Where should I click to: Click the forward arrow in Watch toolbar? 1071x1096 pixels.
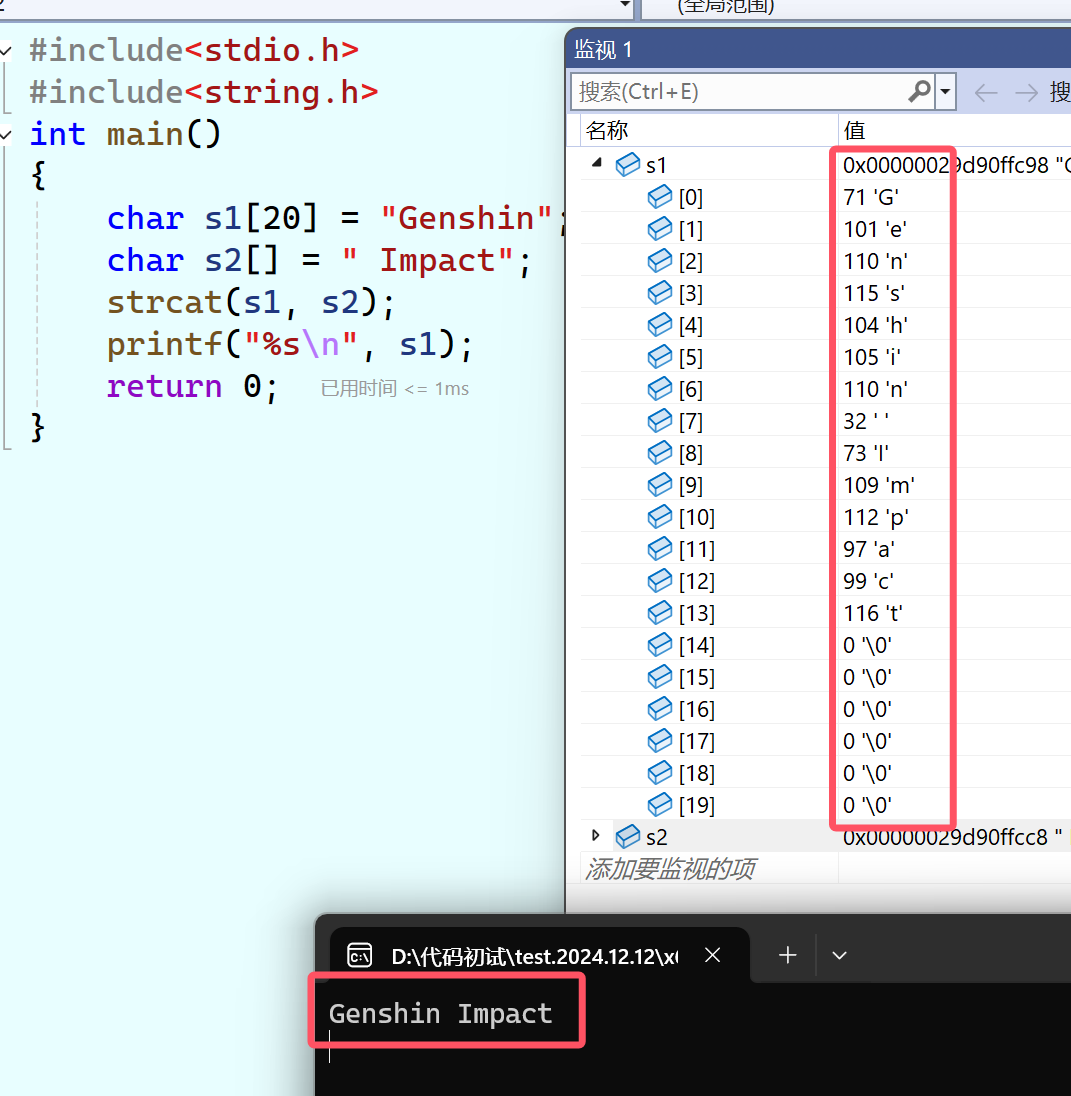1026,92
